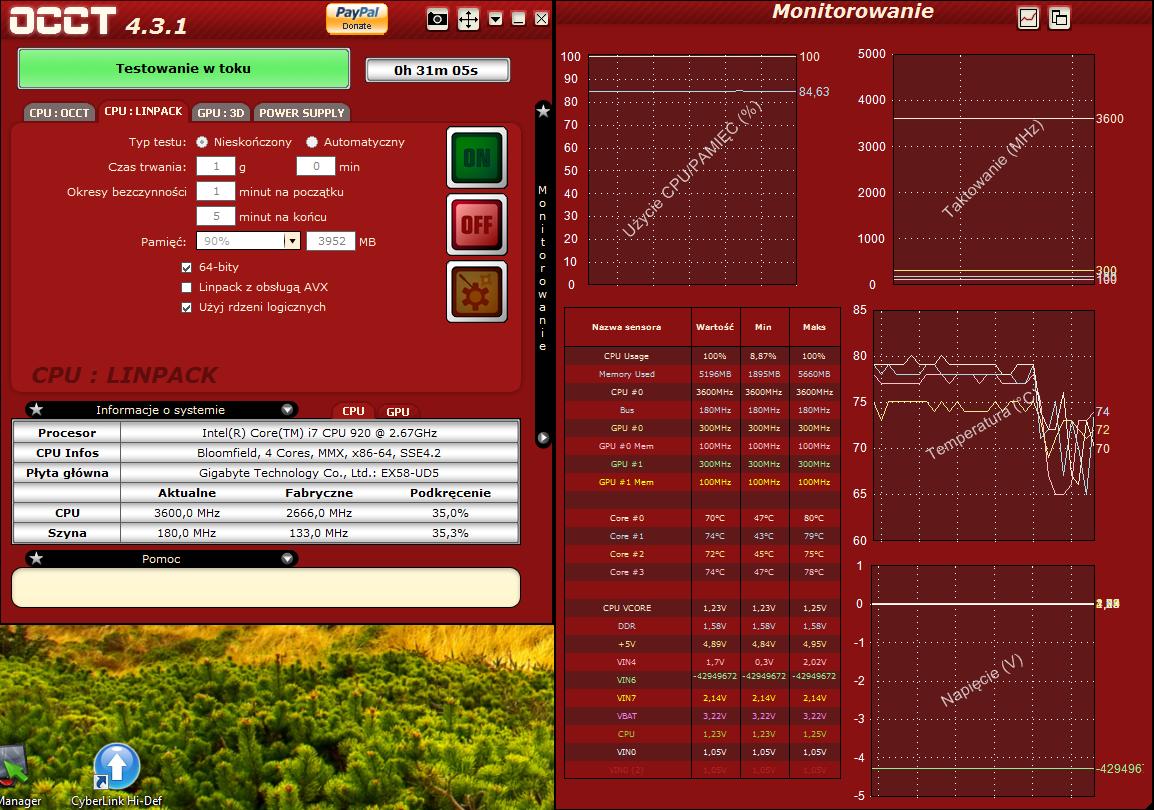
Task: Click the arrow below the vertical Monitorowanie label
Action: point(543,438)
